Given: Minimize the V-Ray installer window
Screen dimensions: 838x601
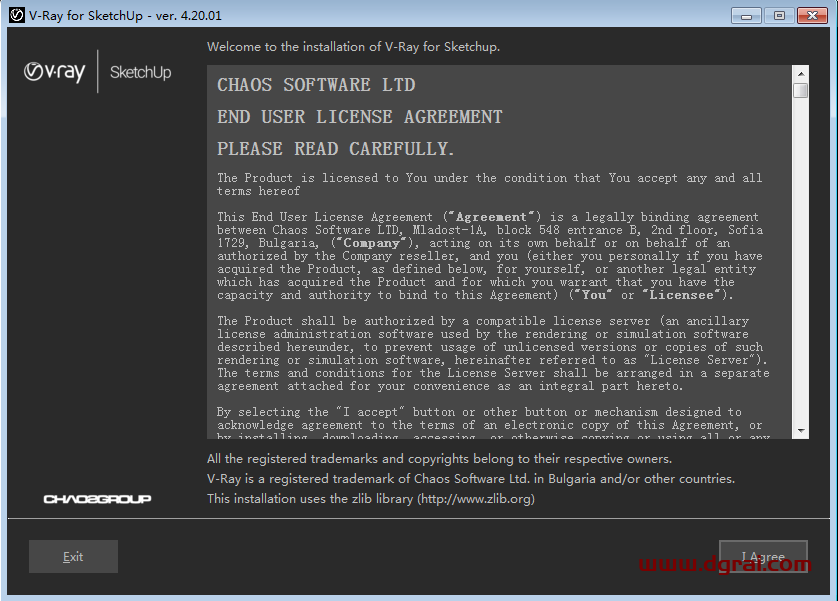Looking at the screenshot, I should point(748,15).
